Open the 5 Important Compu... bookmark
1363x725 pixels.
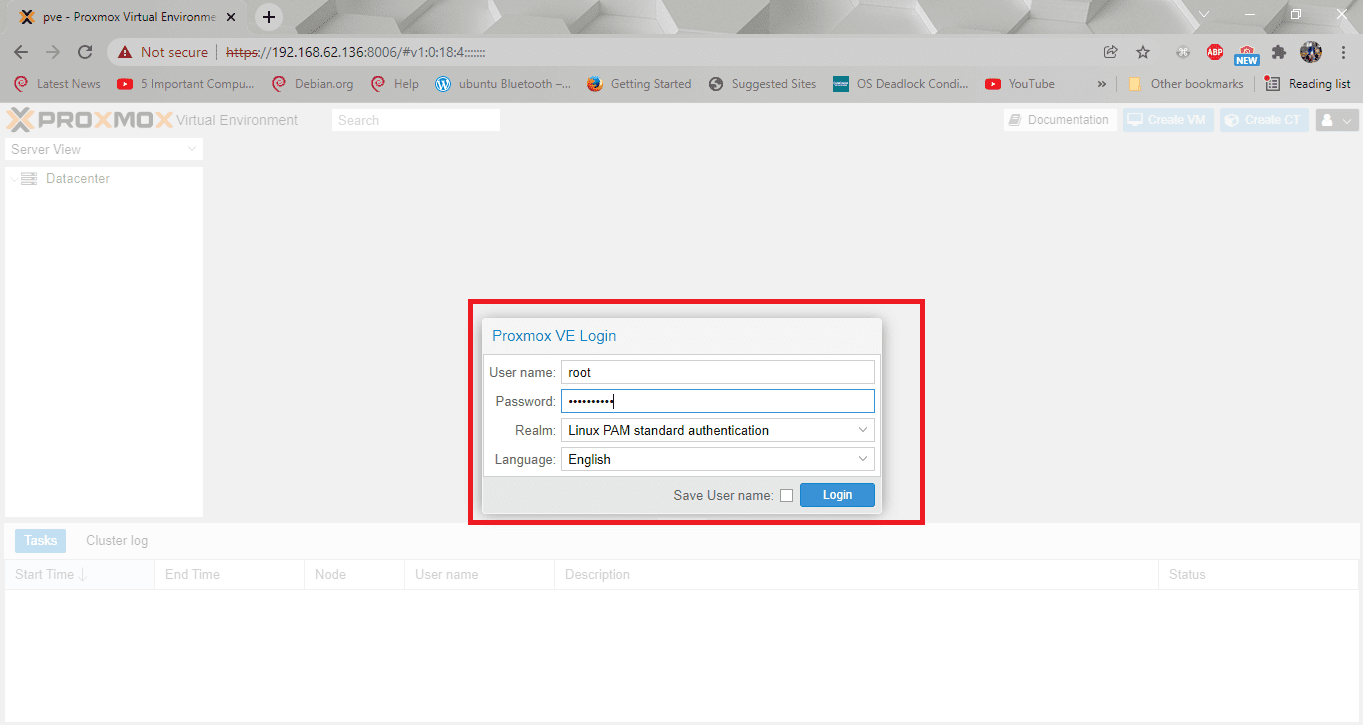click(186, 84)
